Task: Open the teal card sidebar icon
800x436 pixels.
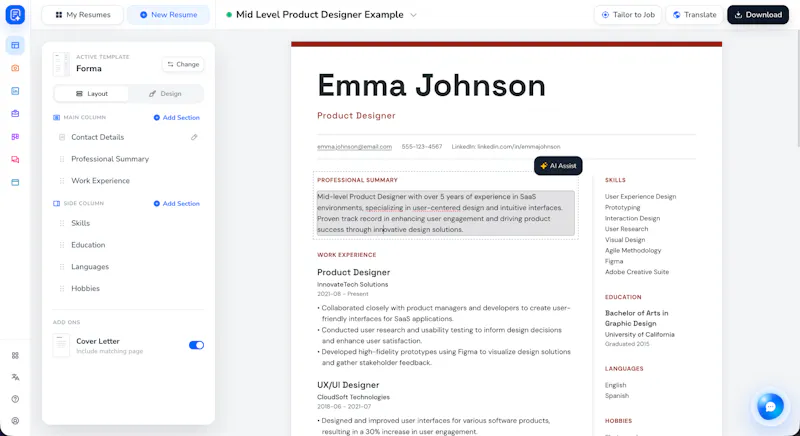Action: [15, 182]
